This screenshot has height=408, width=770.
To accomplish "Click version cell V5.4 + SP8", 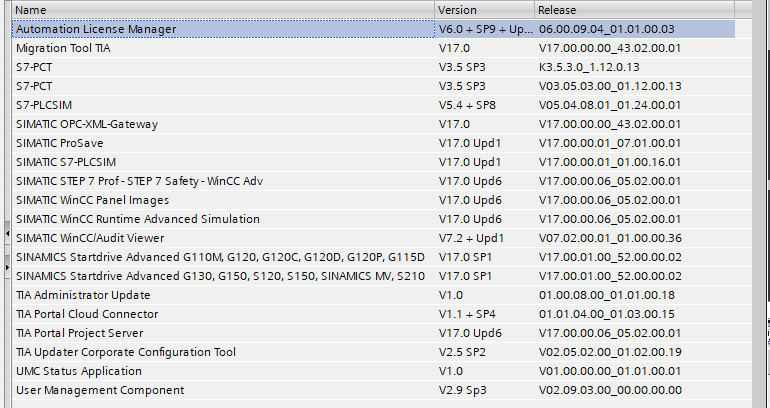I will point(467,105).
